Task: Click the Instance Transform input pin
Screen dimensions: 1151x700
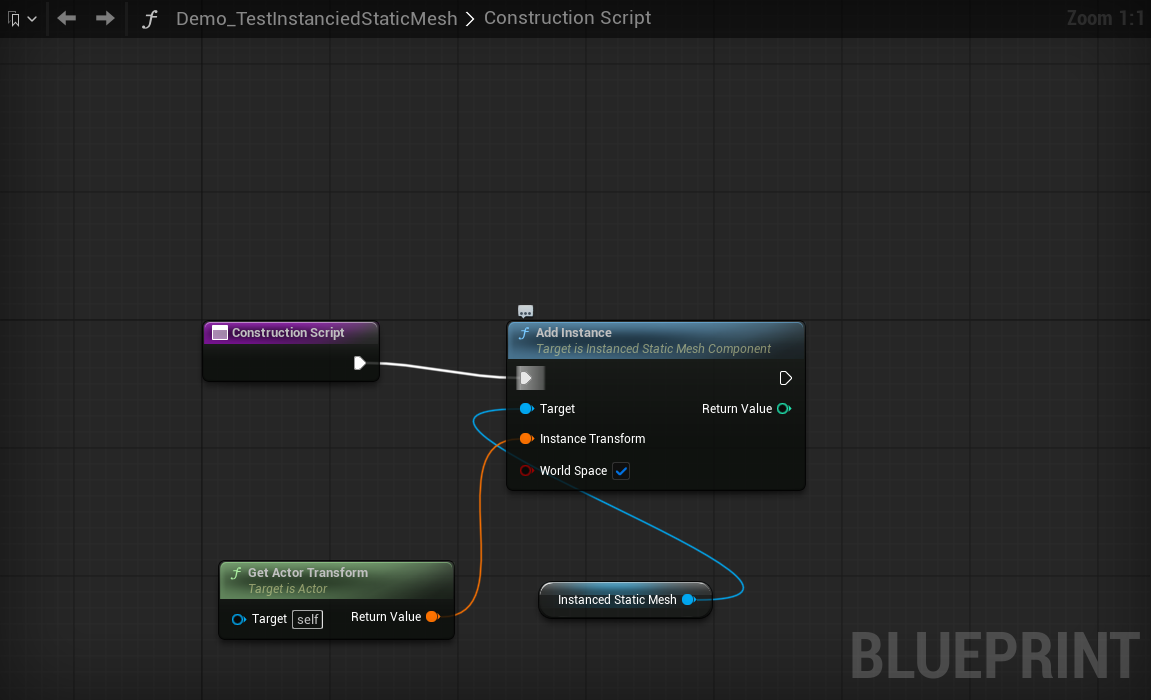Action: click(526, 439)
